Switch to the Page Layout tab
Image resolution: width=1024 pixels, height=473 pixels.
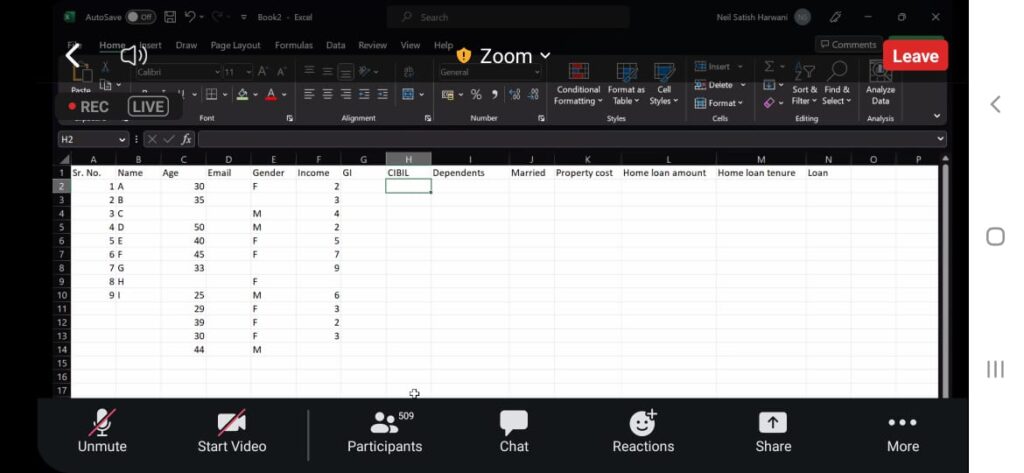(x=235, y=45)
